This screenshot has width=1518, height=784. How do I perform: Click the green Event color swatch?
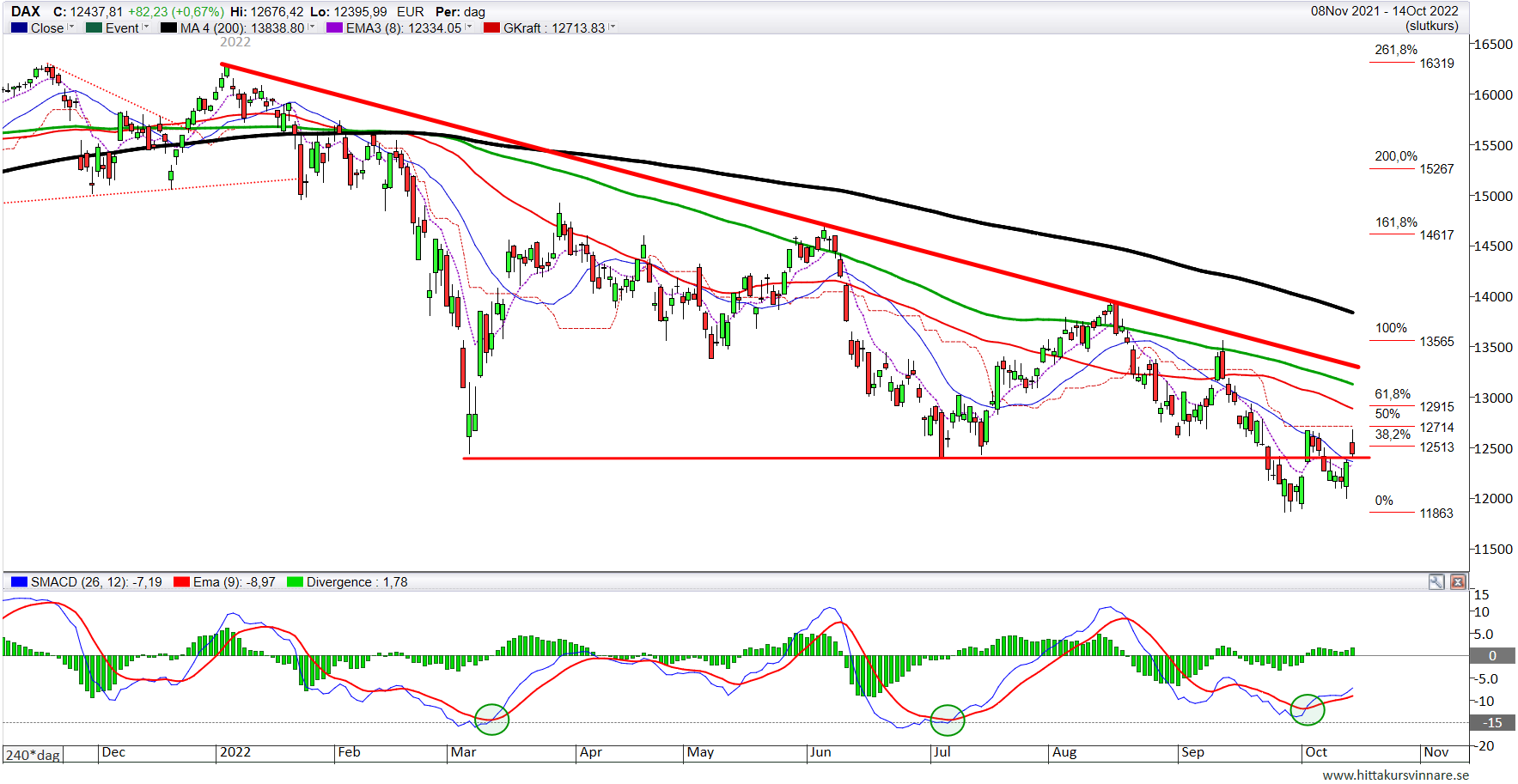[x=94, y=28]
